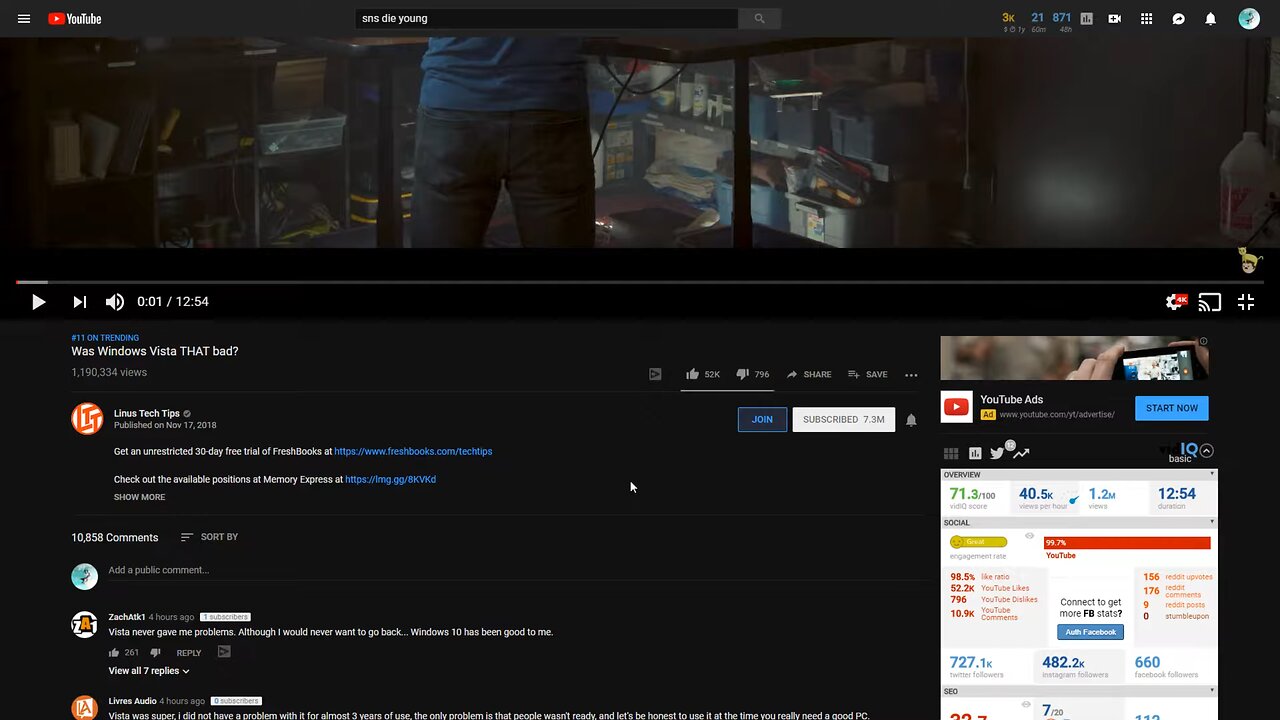1280x720 pixels.
Task: Mute the video volume
Action: pos(115,302)
